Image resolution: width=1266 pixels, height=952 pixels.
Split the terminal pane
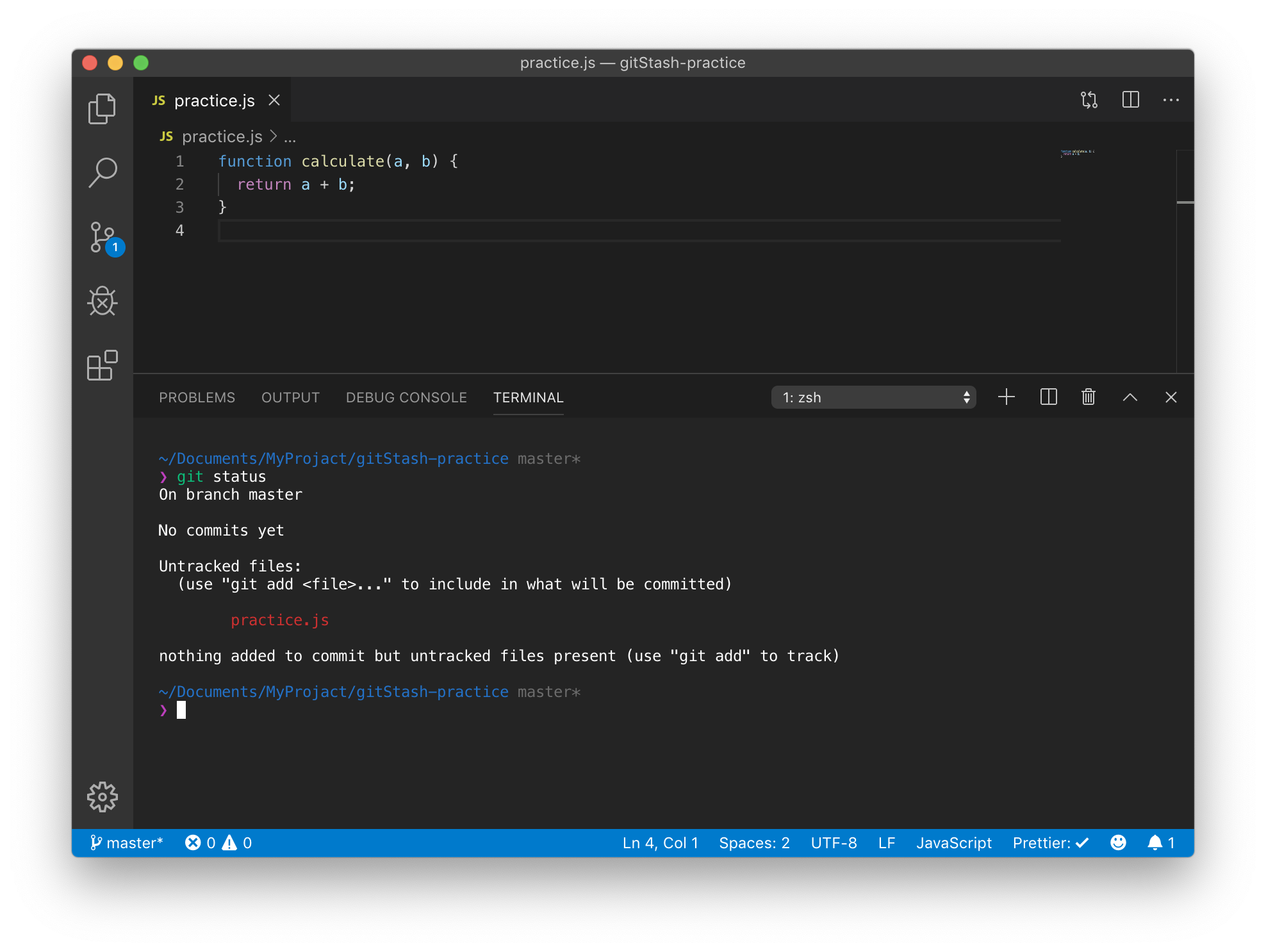1048,397
